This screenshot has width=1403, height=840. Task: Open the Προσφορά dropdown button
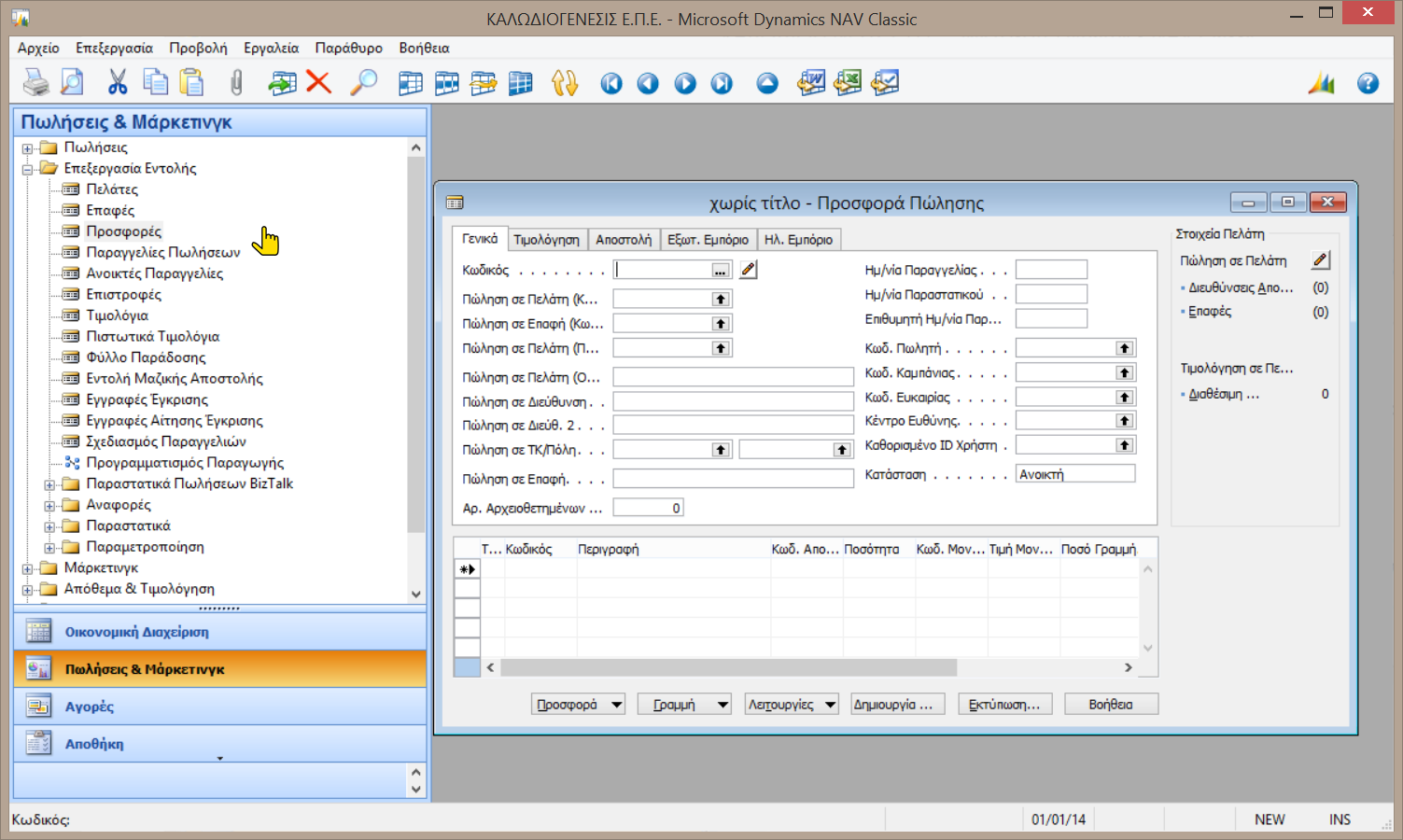coord(579,705)
